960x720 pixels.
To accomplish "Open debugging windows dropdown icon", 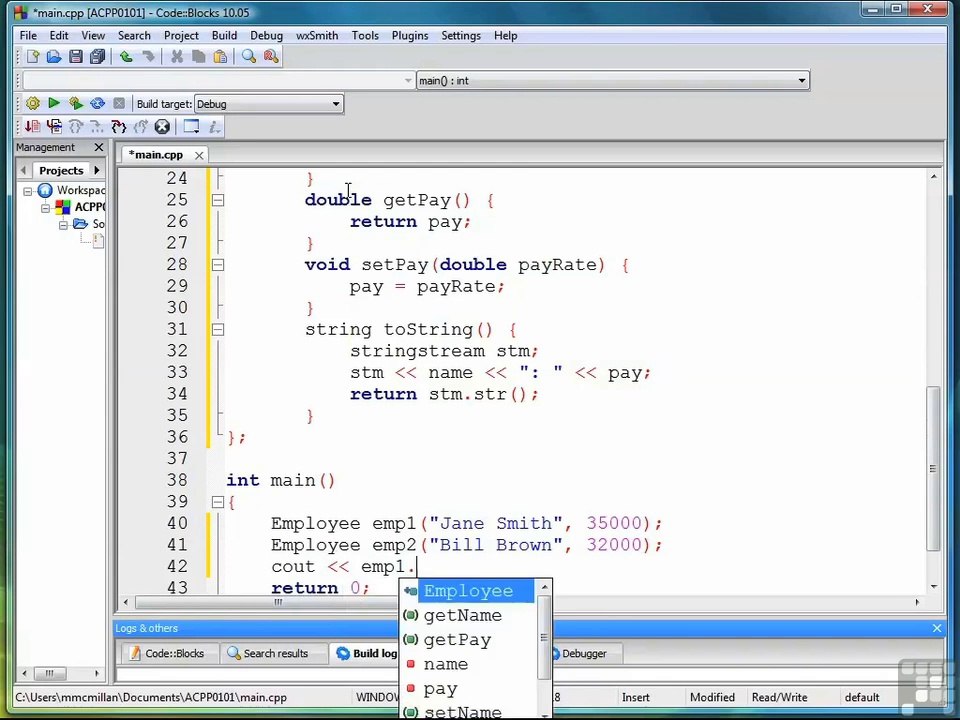I will (x=192, y=127).
